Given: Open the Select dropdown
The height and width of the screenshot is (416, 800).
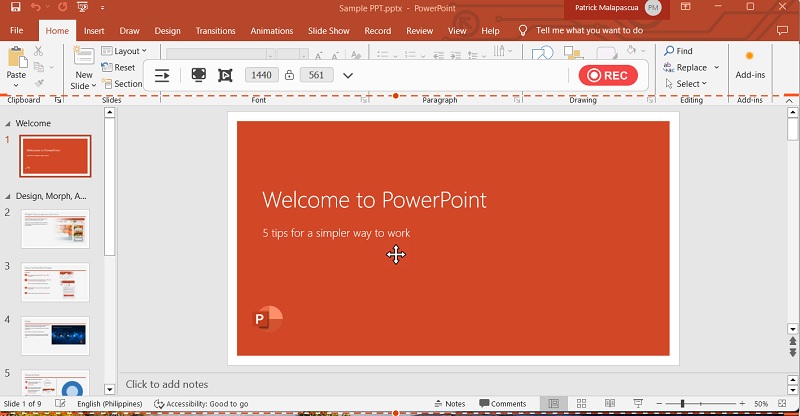Looking at the screenshot, I should coord(686,84).
